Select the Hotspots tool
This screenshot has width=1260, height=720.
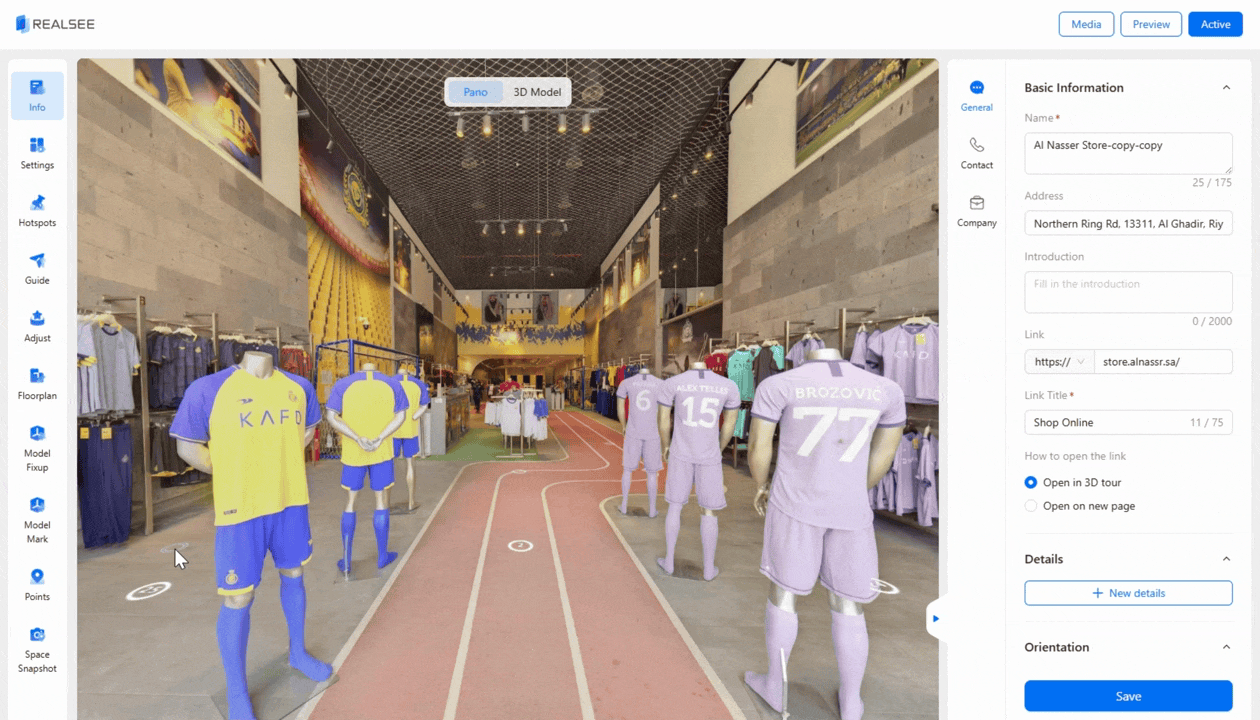(37, 211)
